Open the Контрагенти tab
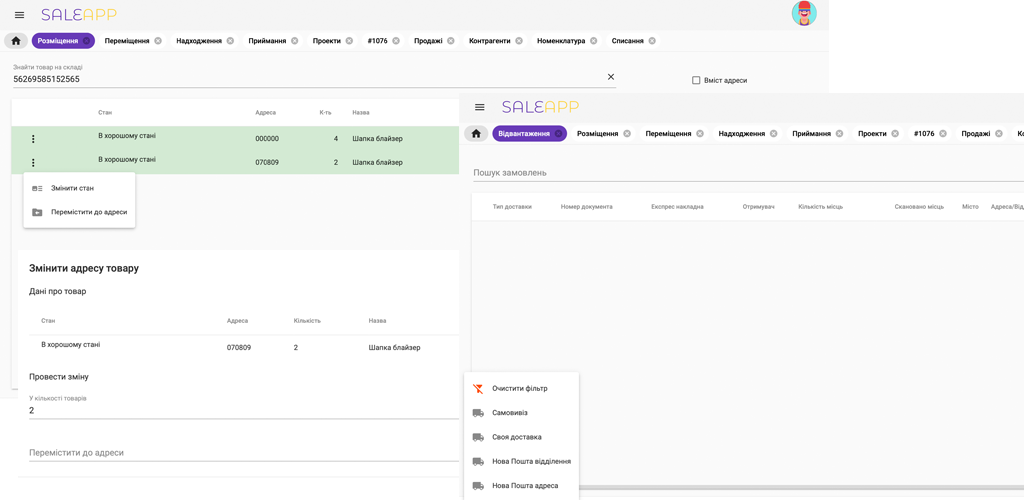Image resolution: width=1024 pixels, height=500 pixels. coord(495,40)
